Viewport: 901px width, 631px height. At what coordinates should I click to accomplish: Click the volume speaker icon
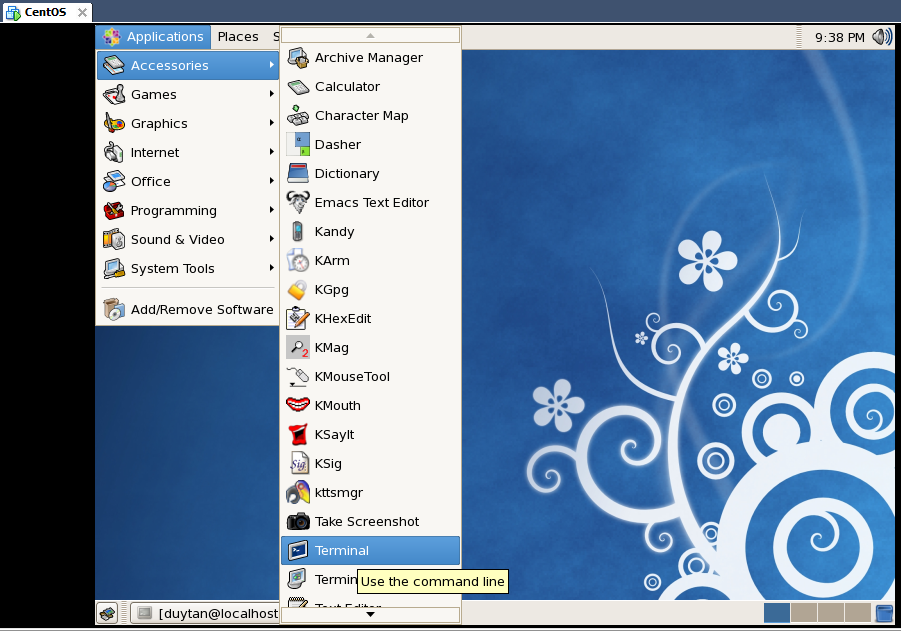[881, 37]
